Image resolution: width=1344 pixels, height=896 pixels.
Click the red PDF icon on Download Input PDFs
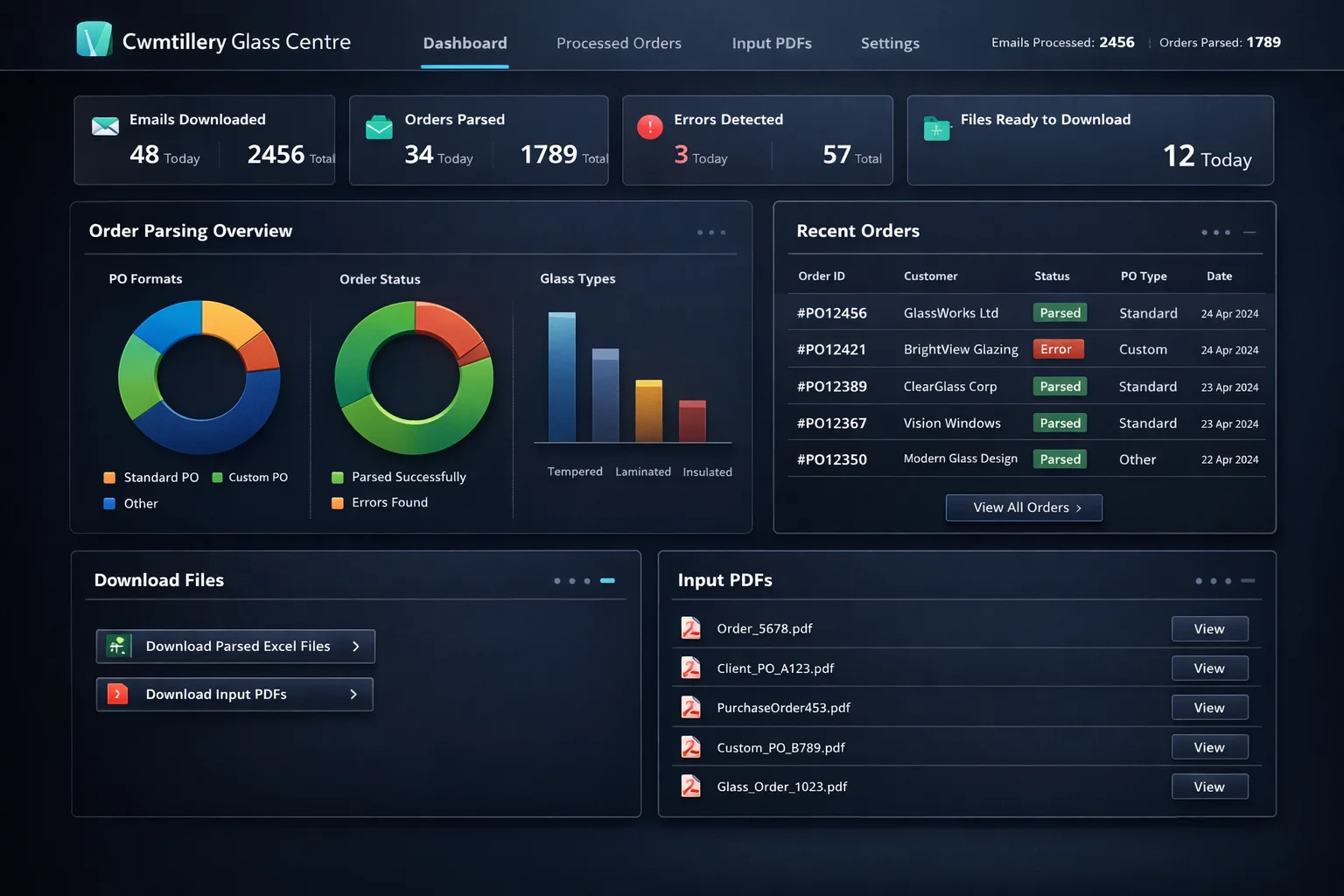pos(117,694)
